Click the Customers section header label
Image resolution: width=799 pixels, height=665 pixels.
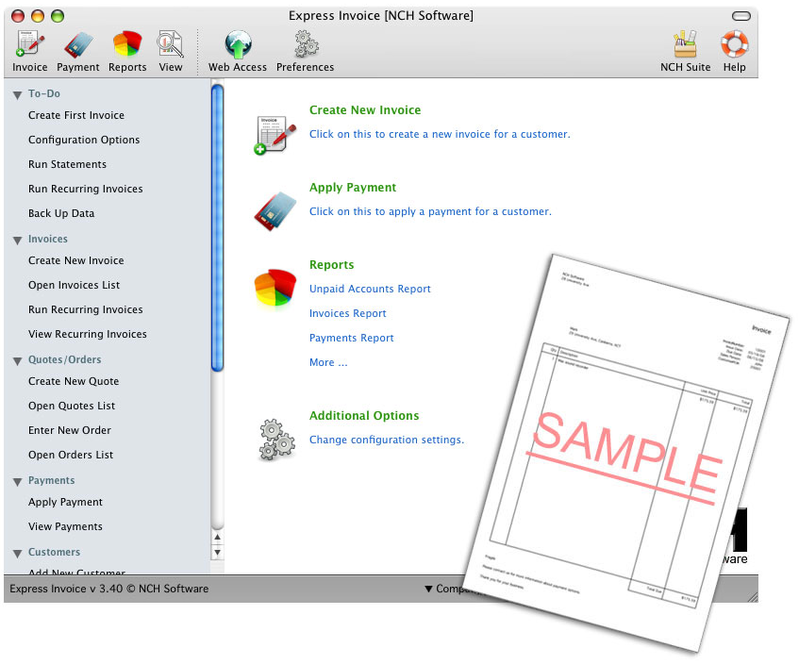pos(54,552)
